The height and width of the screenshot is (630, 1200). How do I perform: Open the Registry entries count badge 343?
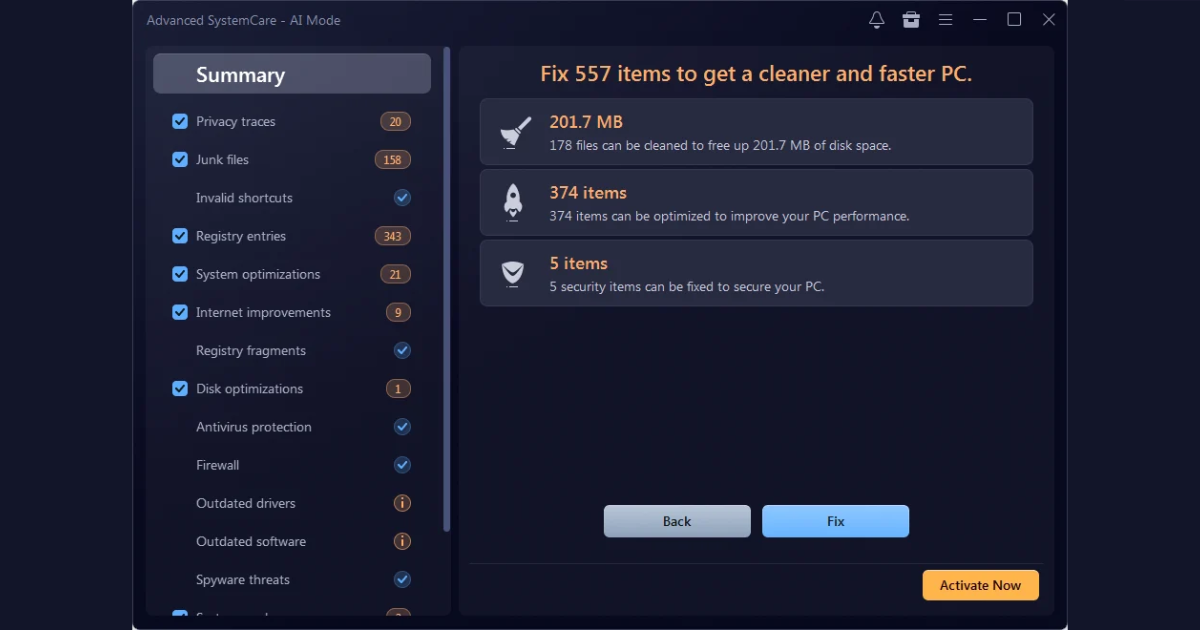[x=393, y=236]
